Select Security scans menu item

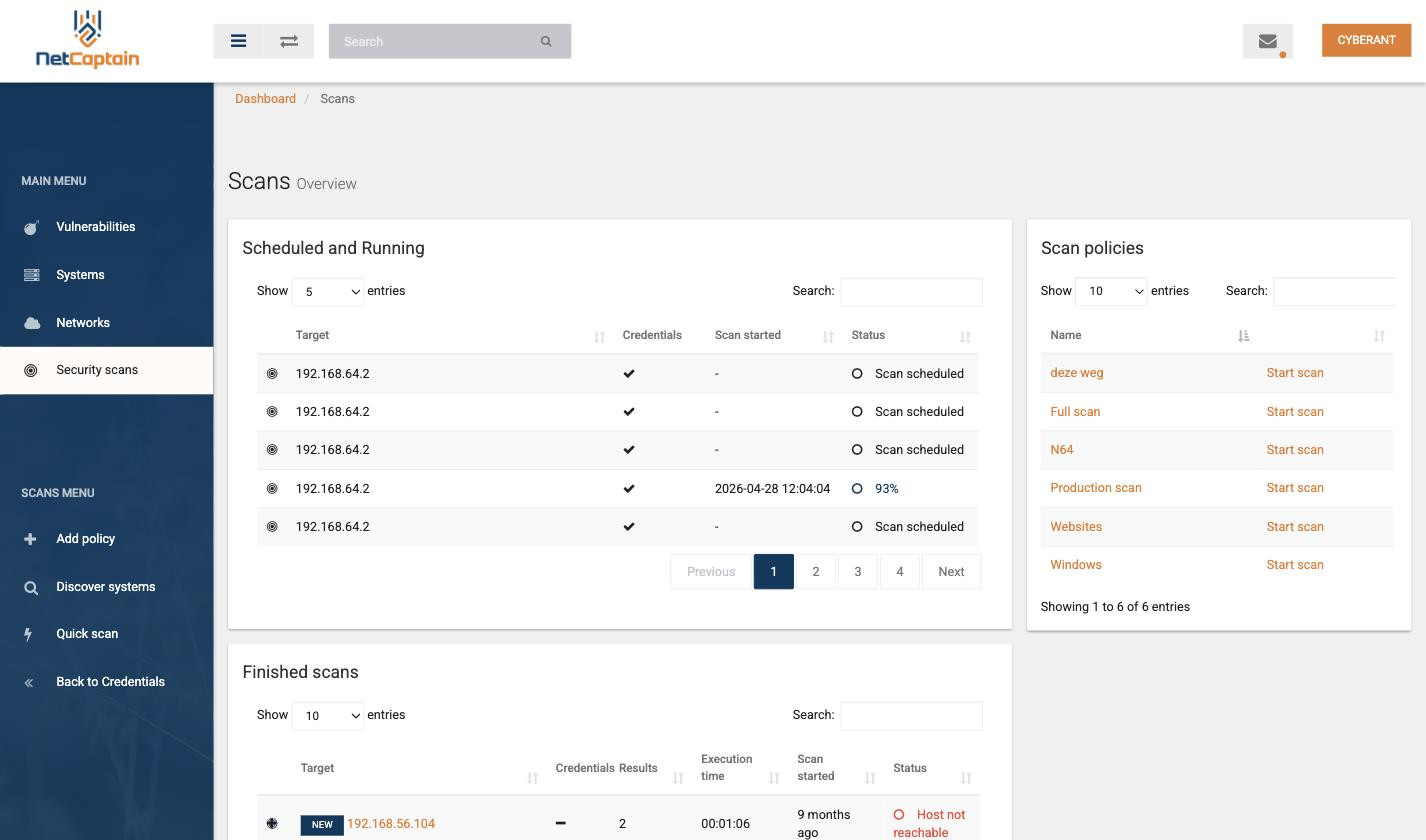coord(106,370)
